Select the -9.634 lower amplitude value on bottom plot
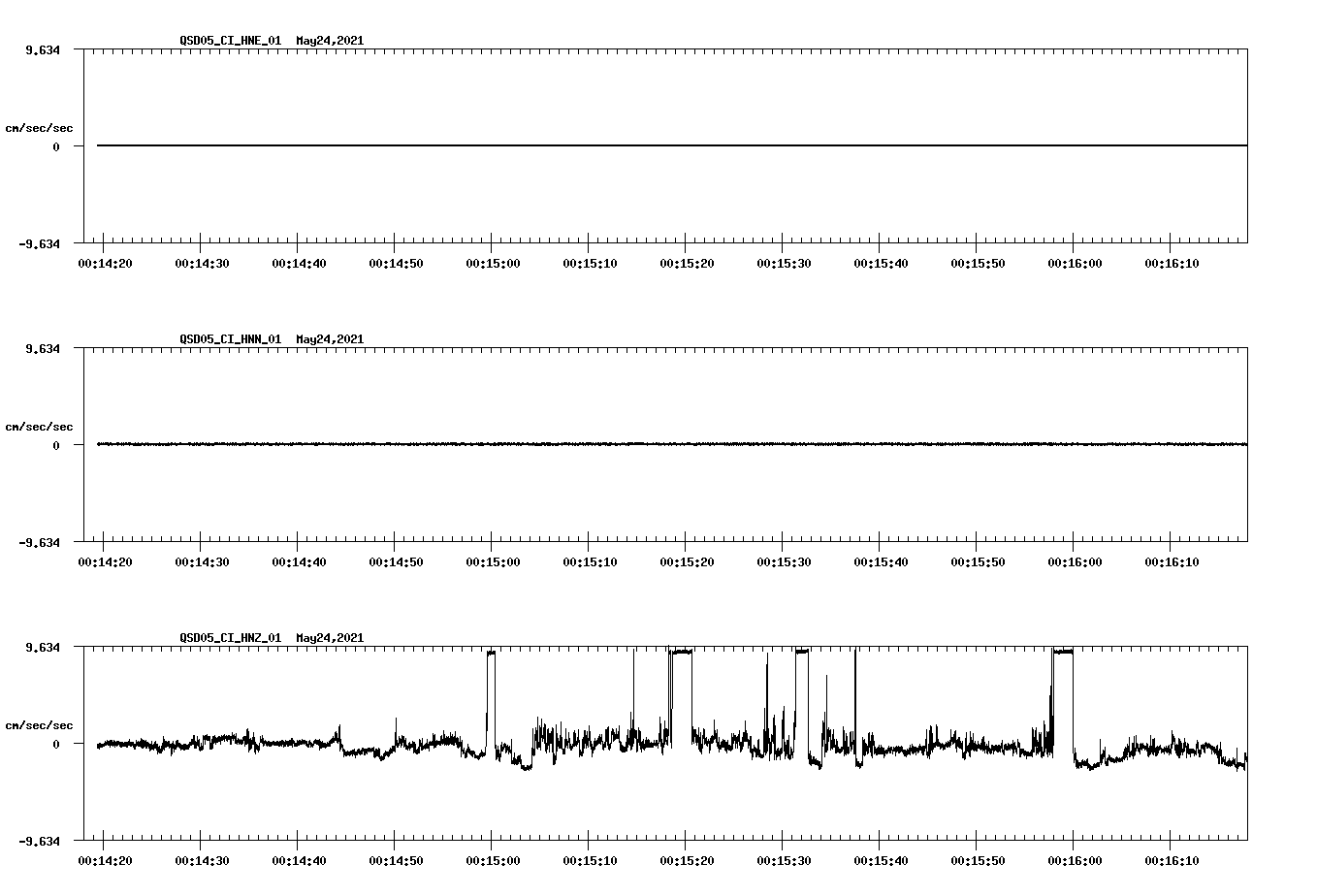 (38, 842)
